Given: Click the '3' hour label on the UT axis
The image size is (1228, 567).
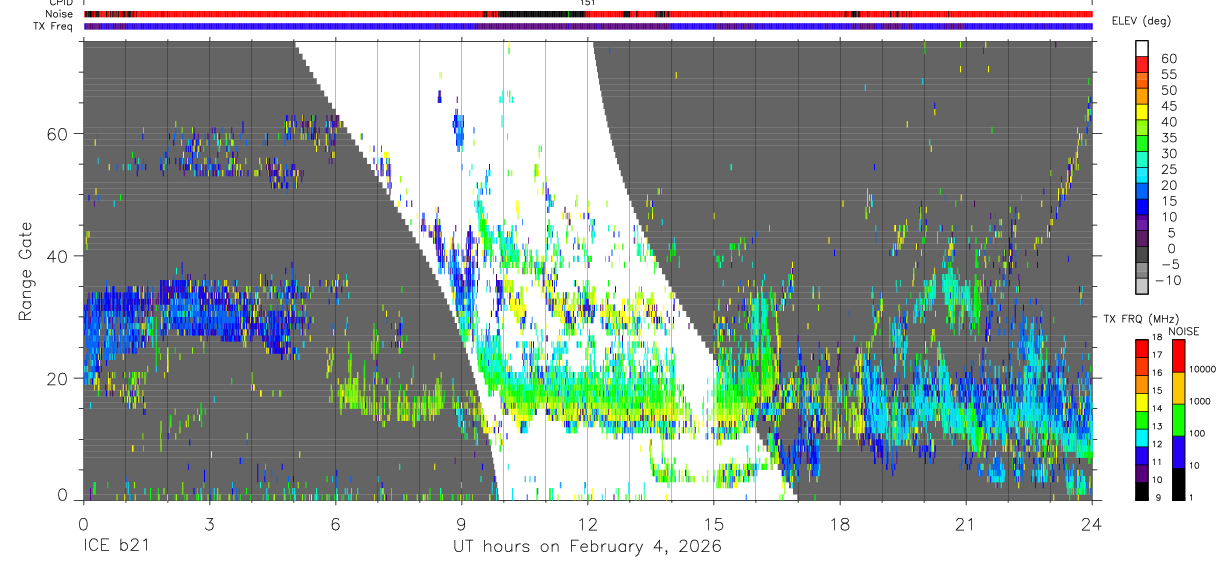Looking at the screenshot, I should [209, 523].
